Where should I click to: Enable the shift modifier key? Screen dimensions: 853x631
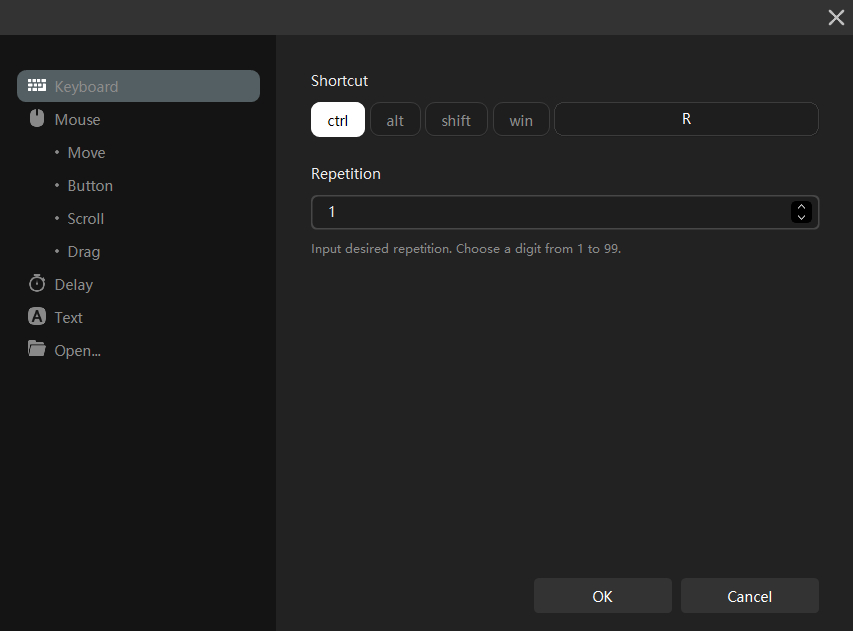(x=456, y=120)
